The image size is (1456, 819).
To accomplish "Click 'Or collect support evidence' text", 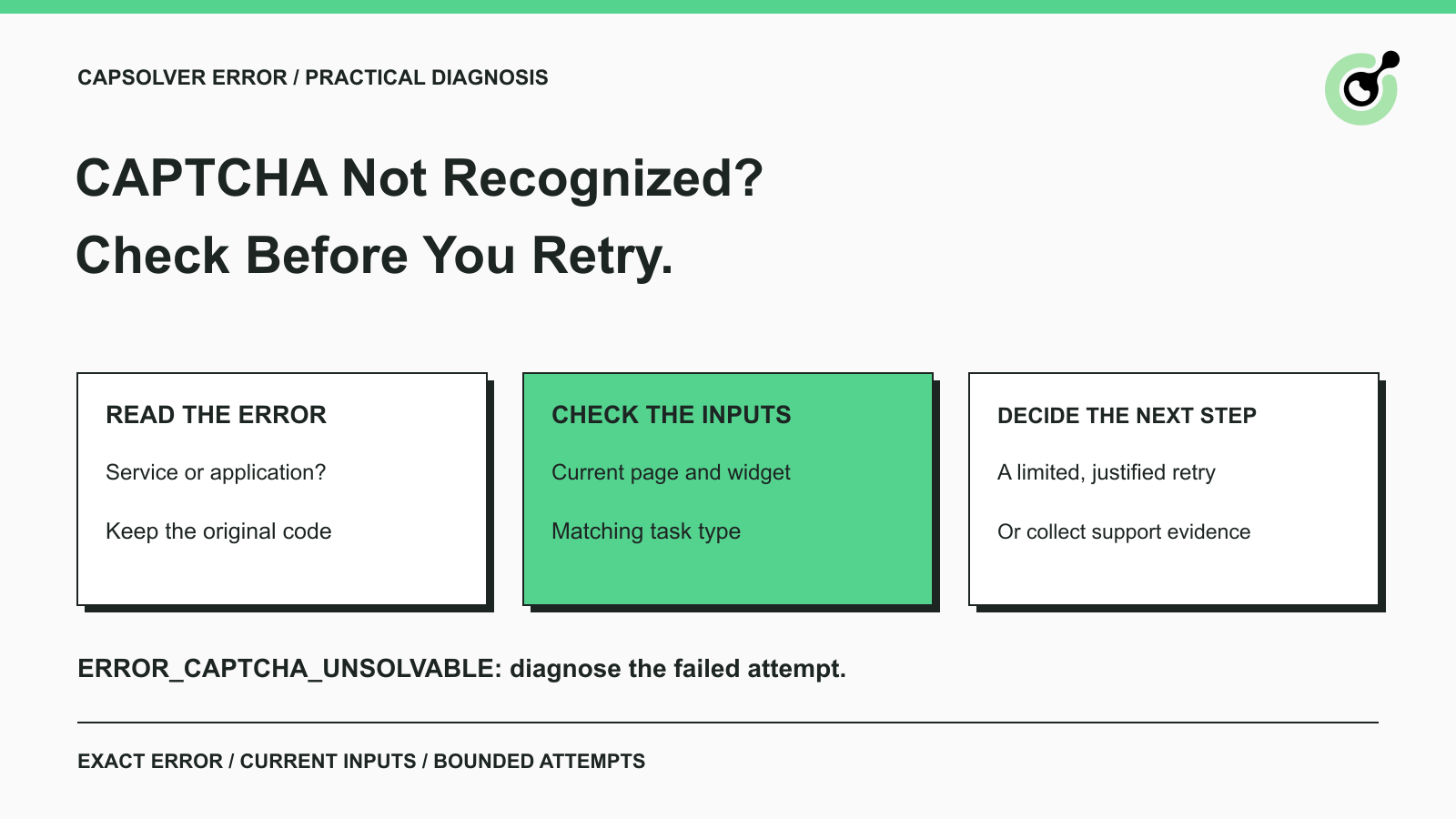I will 1124,531.
